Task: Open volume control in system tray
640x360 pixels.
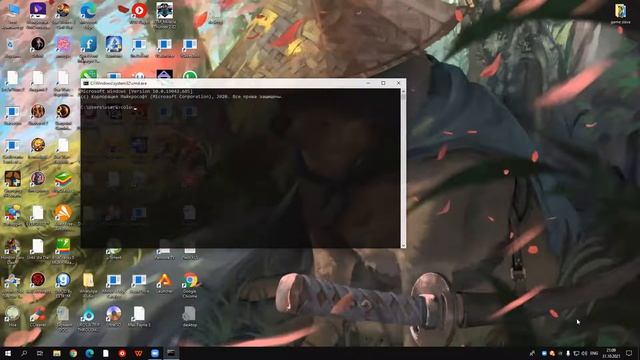Action: point(584,353)
